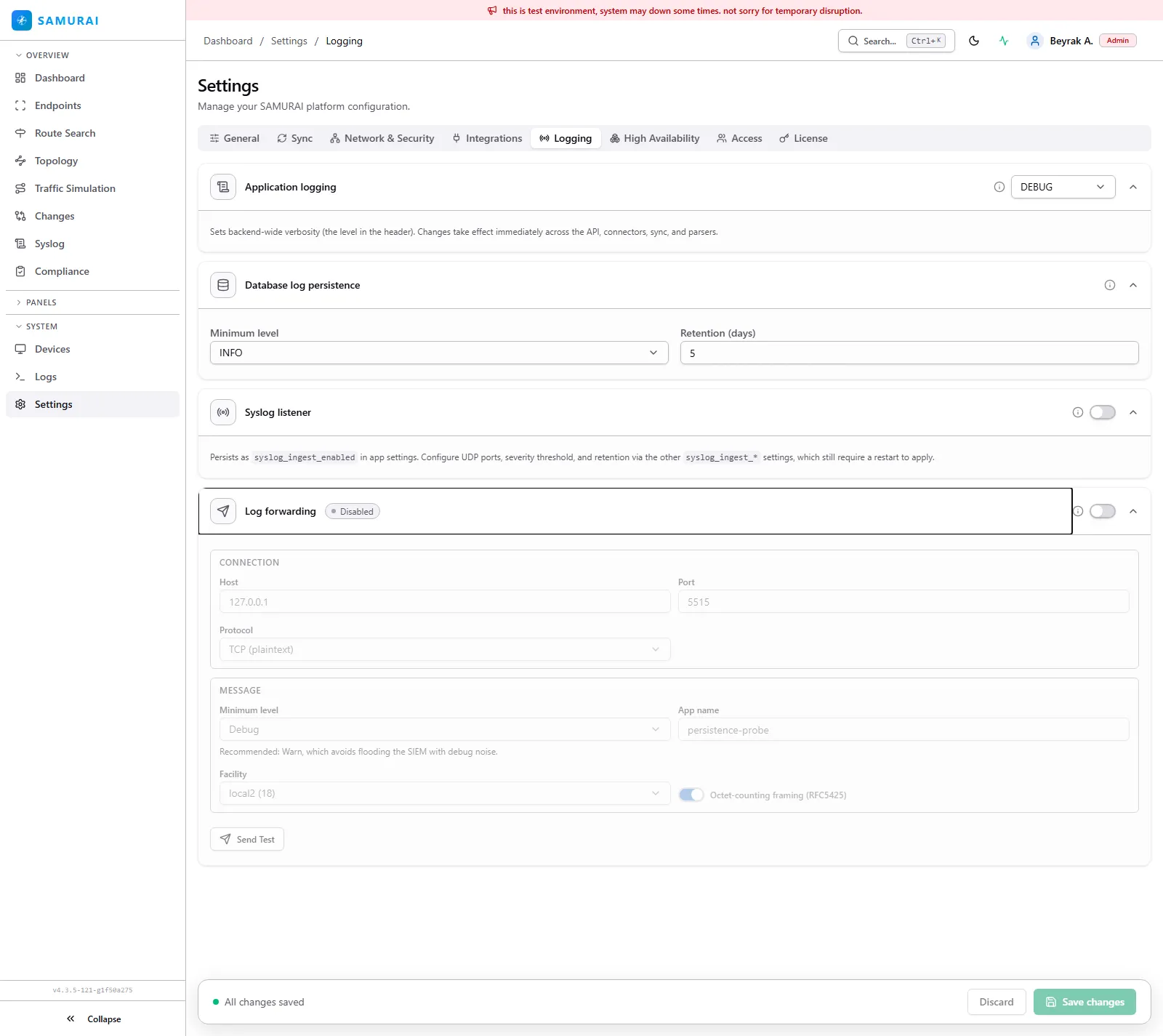The width and height of the screenshot is (1163, 1036).
Task: Collapse the Syslog listener section
Action: click(1133, 412)
